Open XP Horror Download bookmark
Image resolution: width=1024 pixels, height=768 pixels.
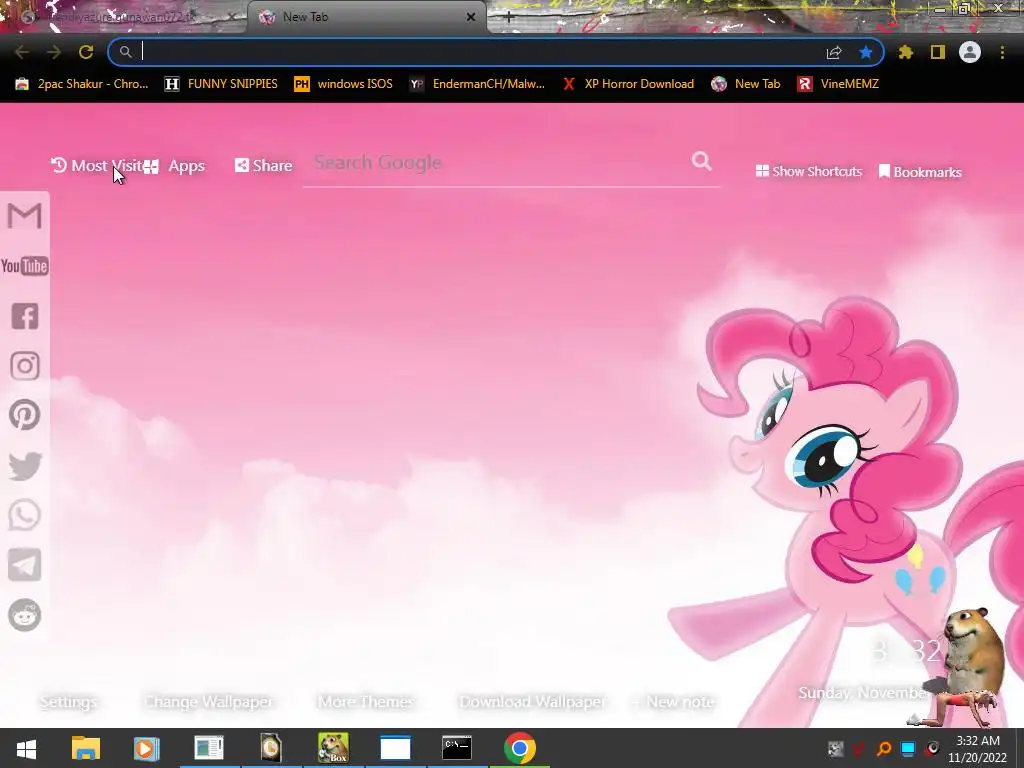(x=628, y=84)
